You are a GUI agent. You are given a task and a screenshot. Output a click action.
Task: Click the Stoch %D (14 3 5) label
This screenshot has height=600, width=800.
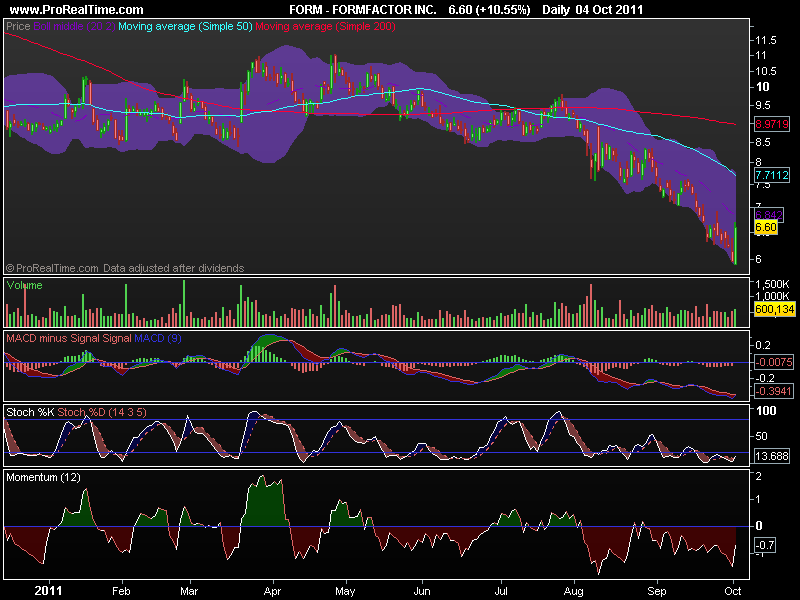[102, 412]
